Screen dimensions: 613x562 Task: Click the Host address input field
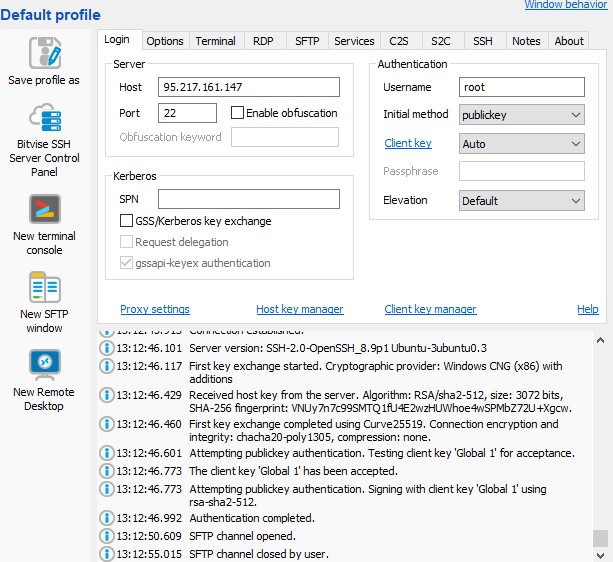(x=248, y=87)
